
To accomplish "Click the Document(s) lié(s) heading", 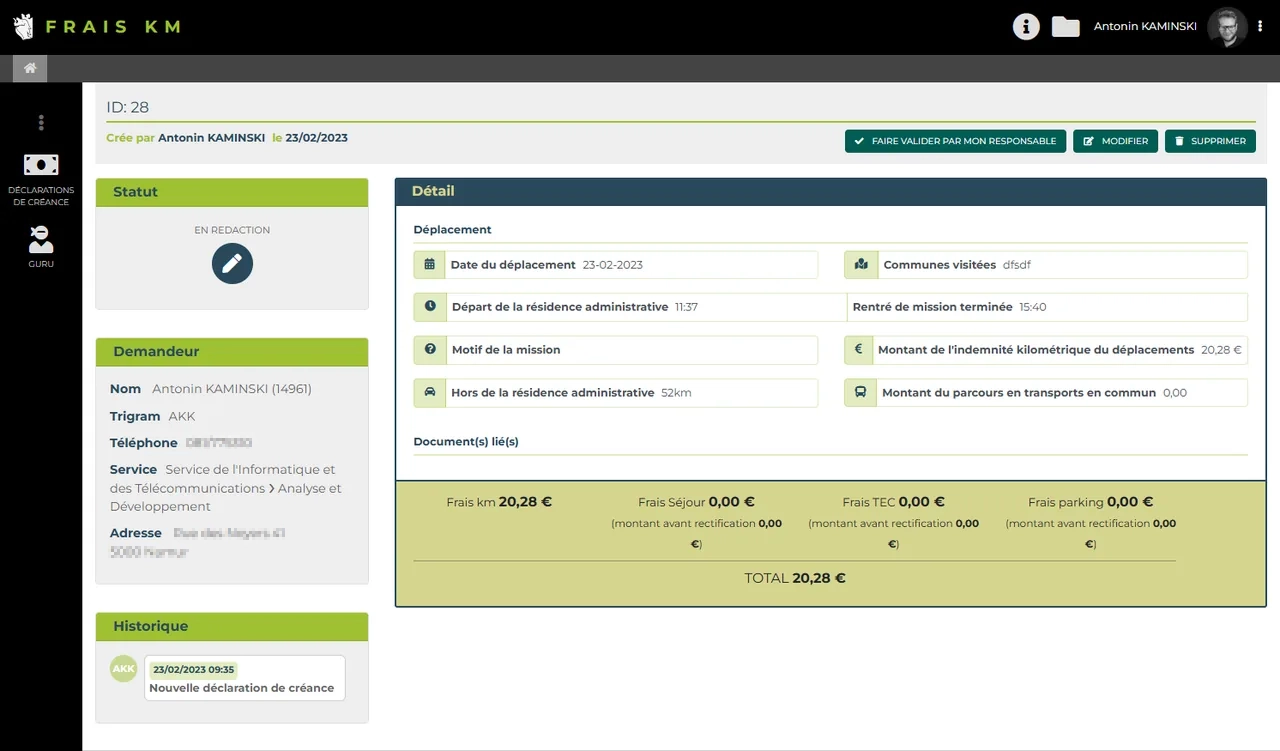I will (466, 441).
